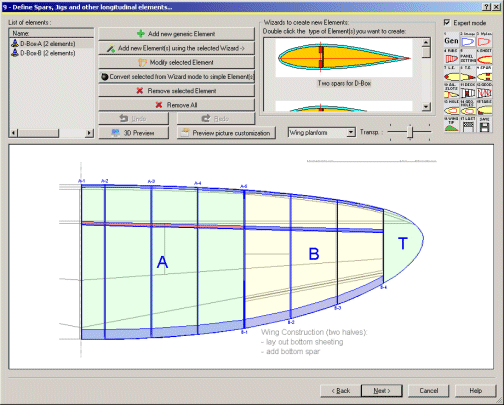
Task: Open the Hole step icon
Action: pos(451,107)
